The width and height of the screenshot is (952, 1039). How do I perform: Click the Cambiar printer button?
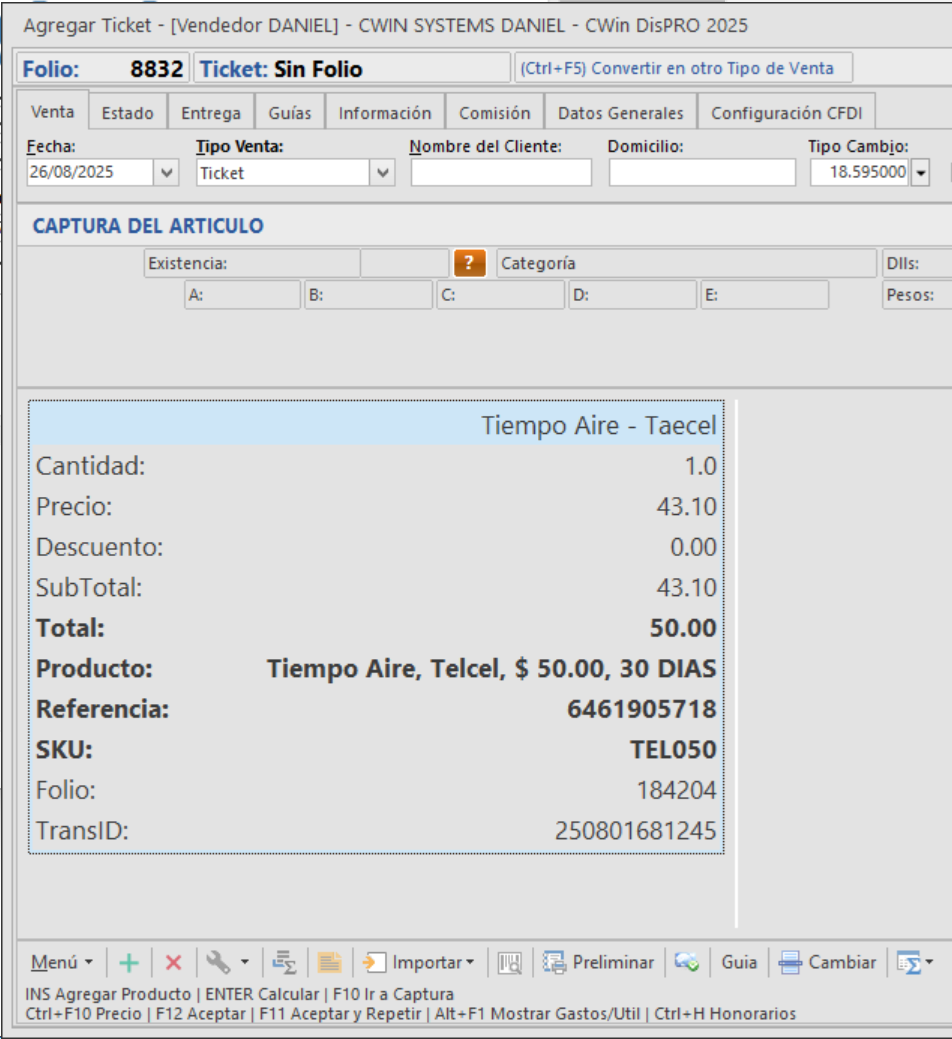click(x=829, y=963)
